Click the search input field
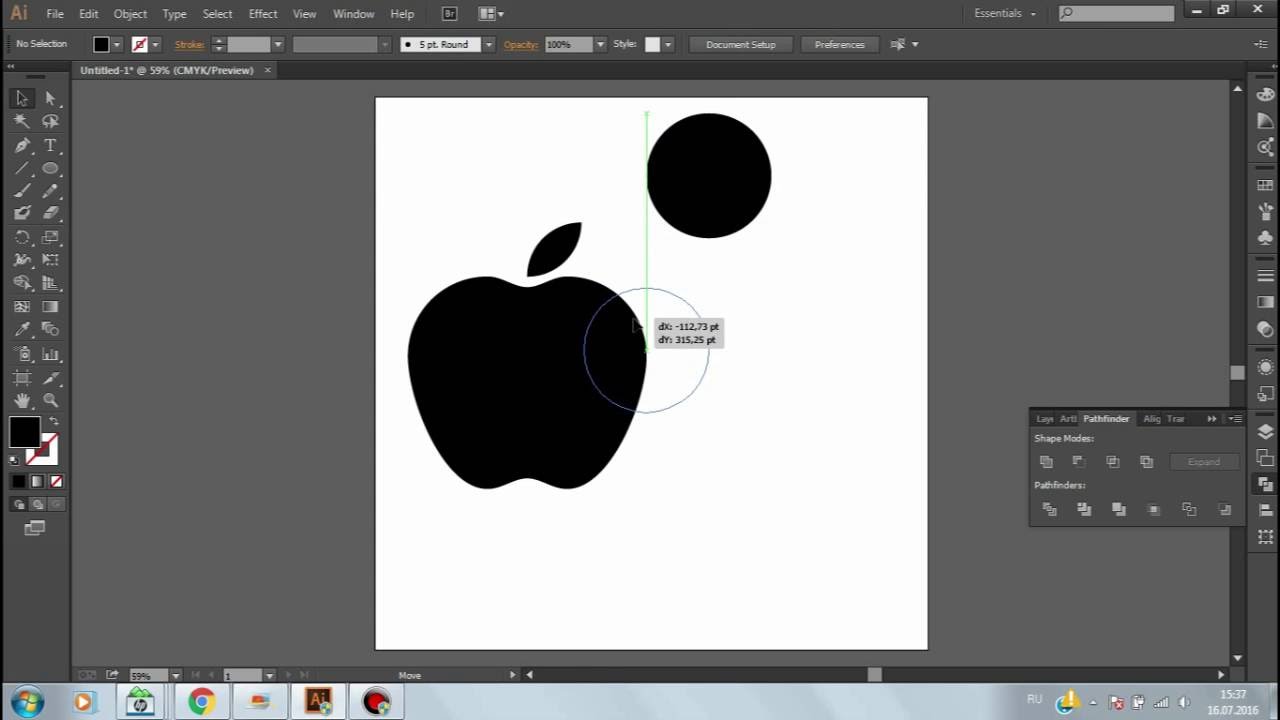Viewport: 1280px width, 720px height. tap(1116, 13)
